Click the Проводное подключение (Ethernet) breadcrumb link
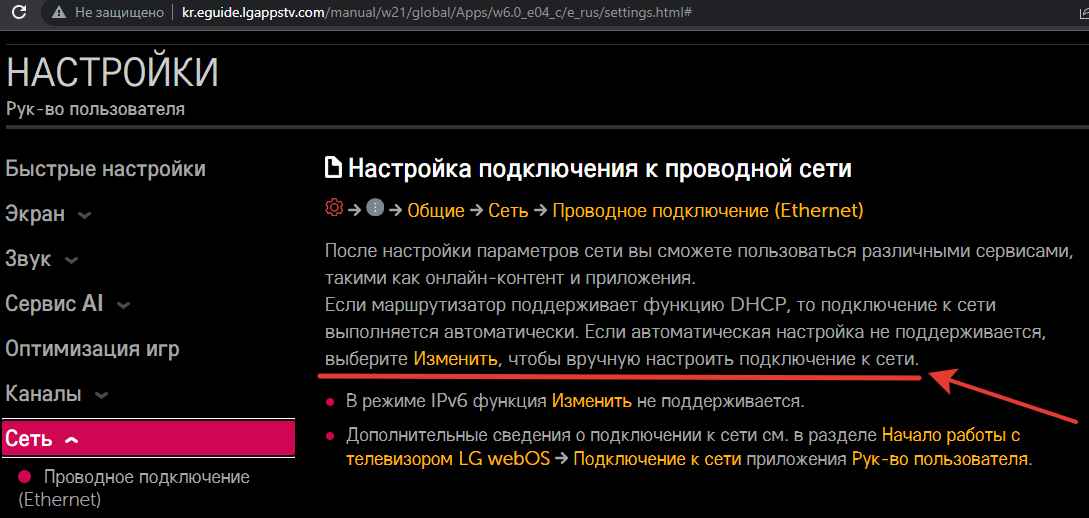The height and width of the screenshot is (518, 1089). (x=707, y=210)
